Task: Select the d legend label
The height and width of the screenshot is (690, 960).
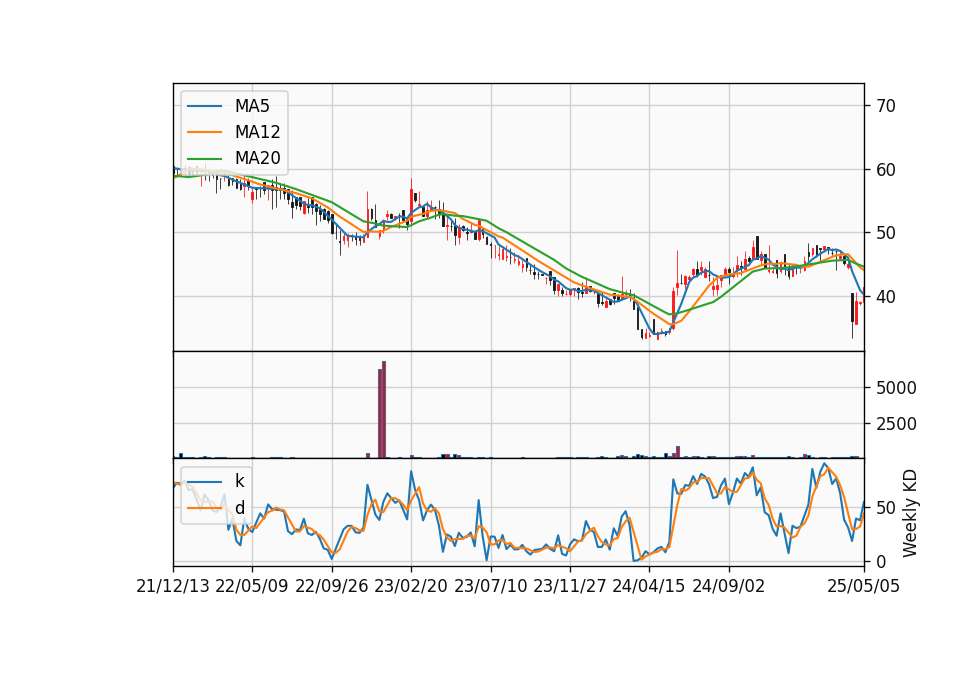Action: point(240,508)
